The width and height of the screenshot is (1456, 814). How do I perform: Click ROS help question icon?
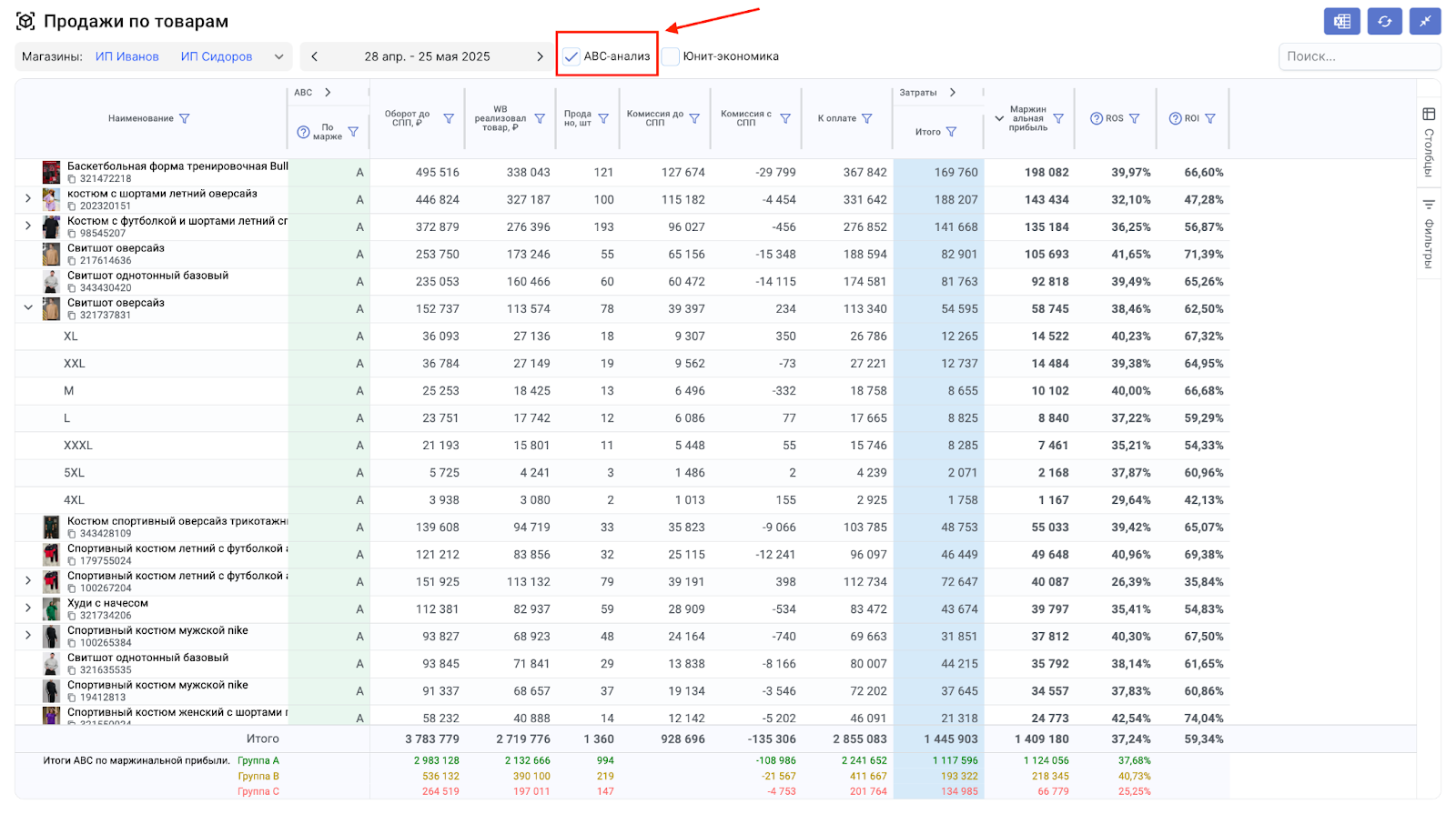(x=1097, y=118)
